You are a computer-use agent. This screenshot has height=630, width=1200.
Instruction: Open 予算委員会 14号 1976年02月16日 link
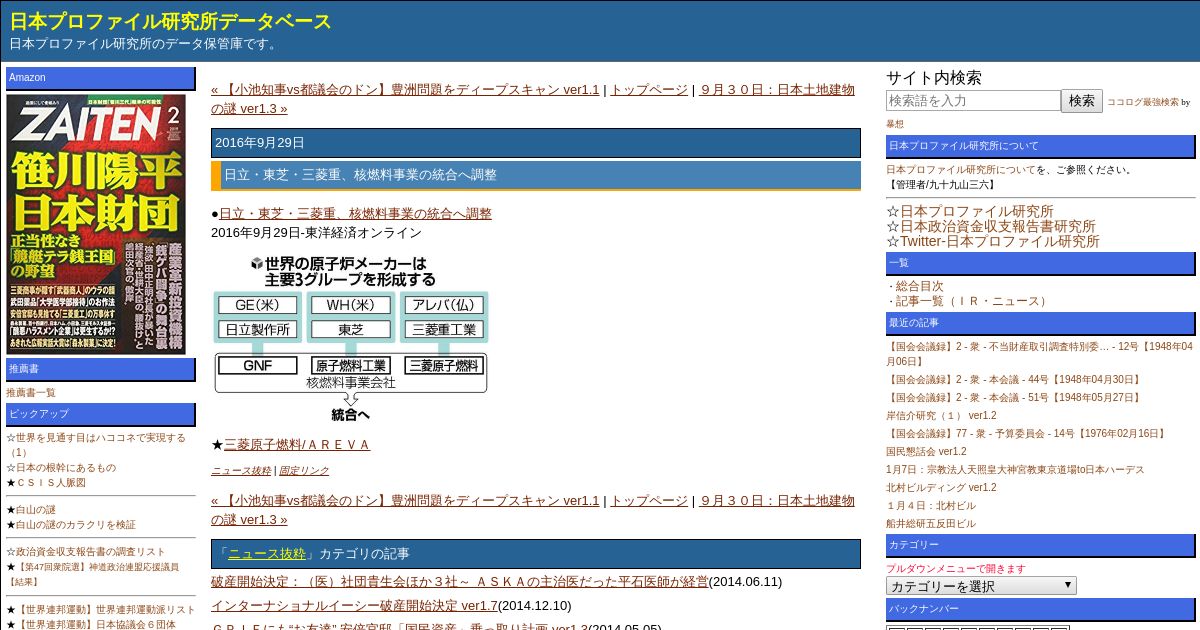tap(1027, 434)
